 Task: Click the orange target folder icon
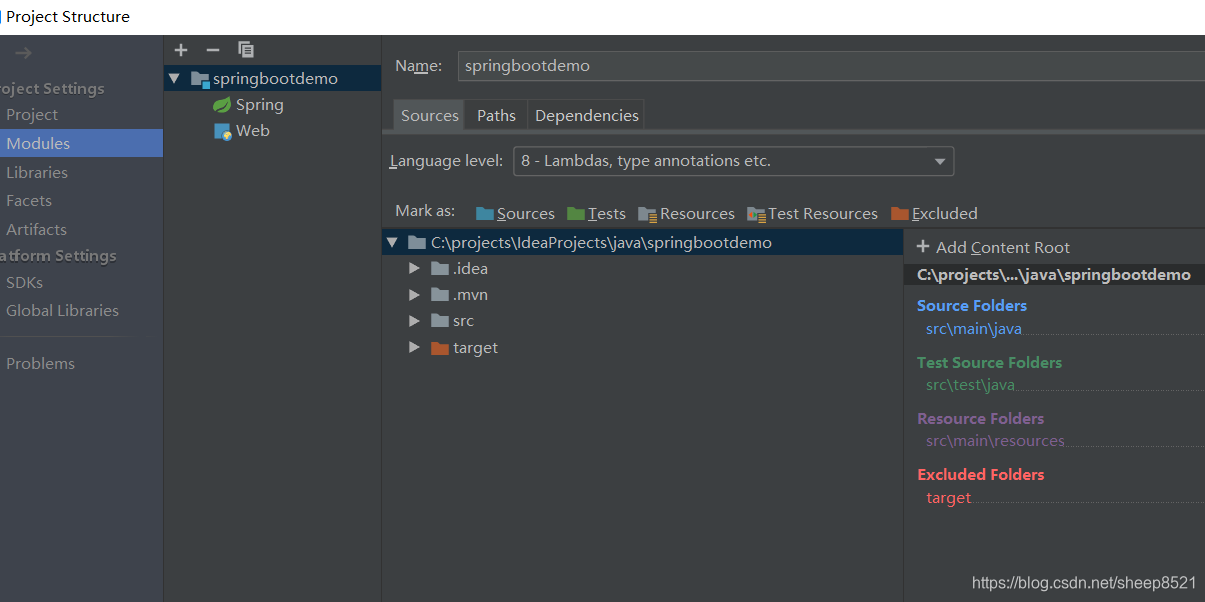(440, 348)
